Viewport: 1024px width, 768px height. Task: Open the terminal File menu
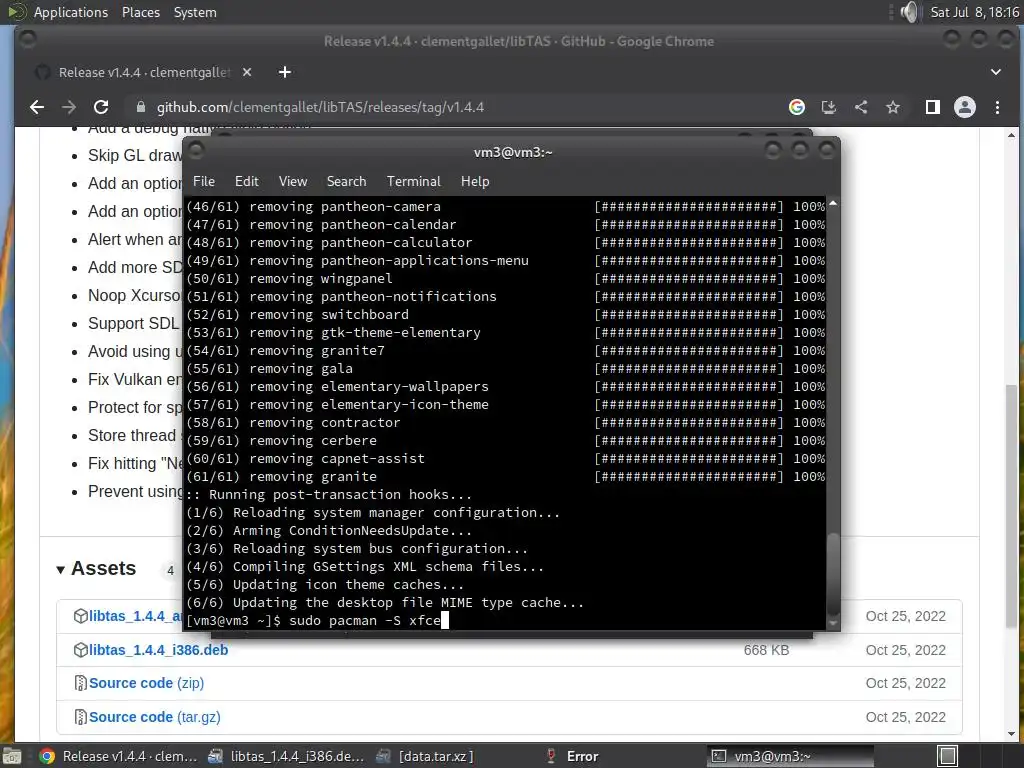(x=204, y=181)
